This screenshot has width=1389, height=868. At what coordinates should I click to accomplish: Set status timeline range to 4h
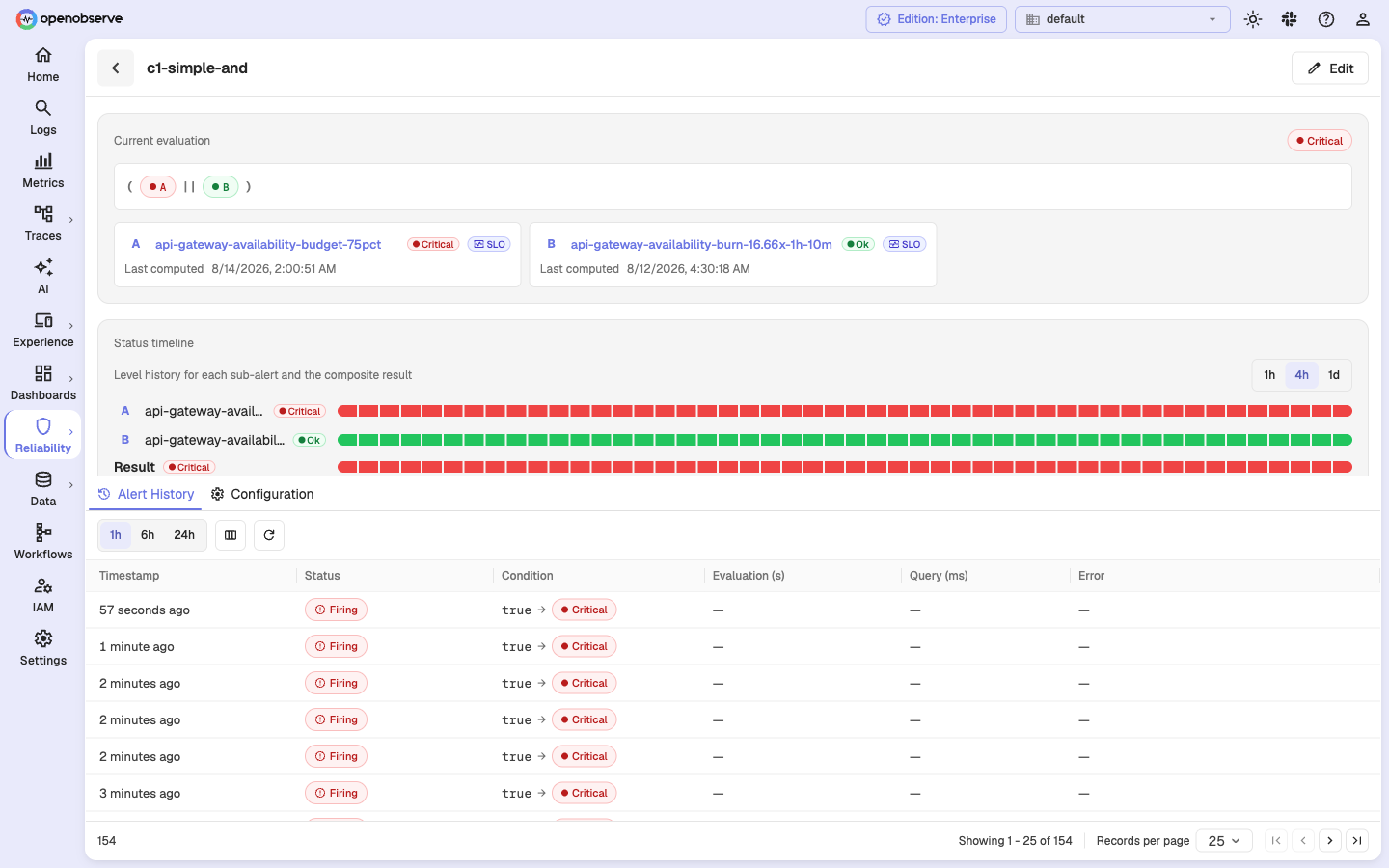coord(1301,375)
